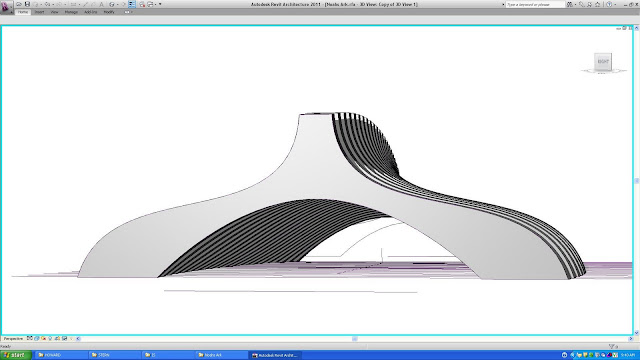
Task: Click the detail level icon in view control bar
Action: (29, 338)
